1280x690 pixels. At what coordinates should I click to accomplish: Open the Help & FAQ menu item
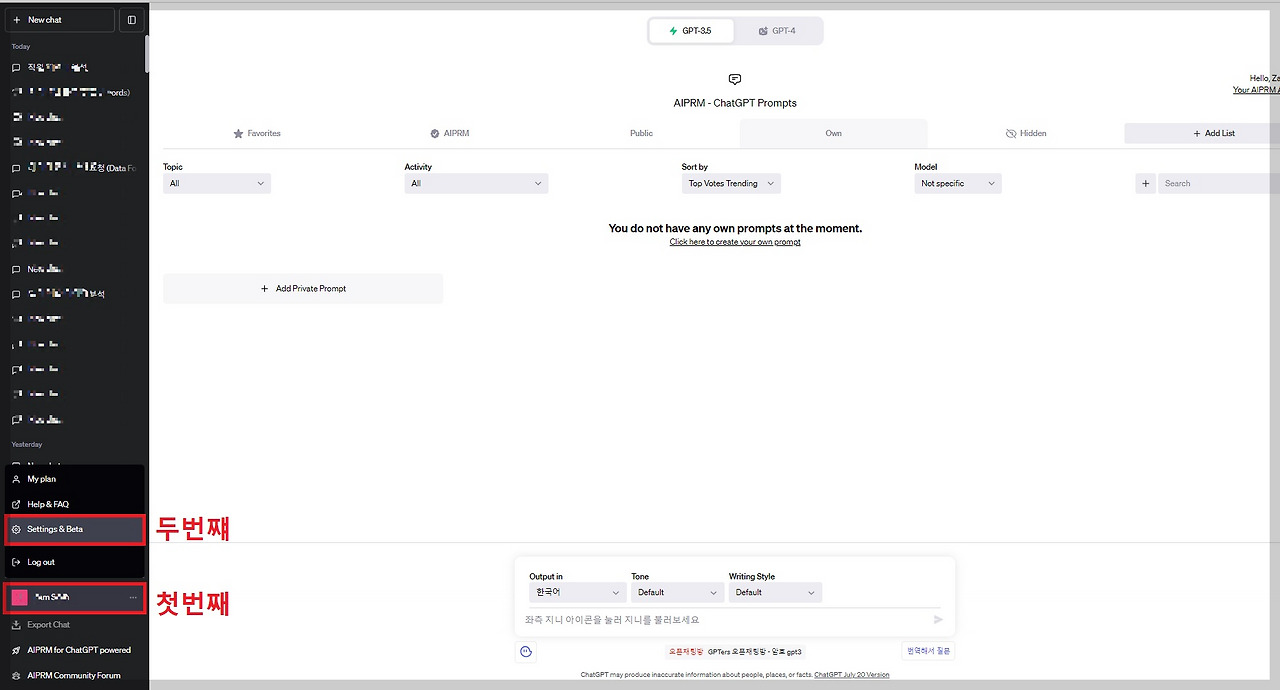coord(75,505)
